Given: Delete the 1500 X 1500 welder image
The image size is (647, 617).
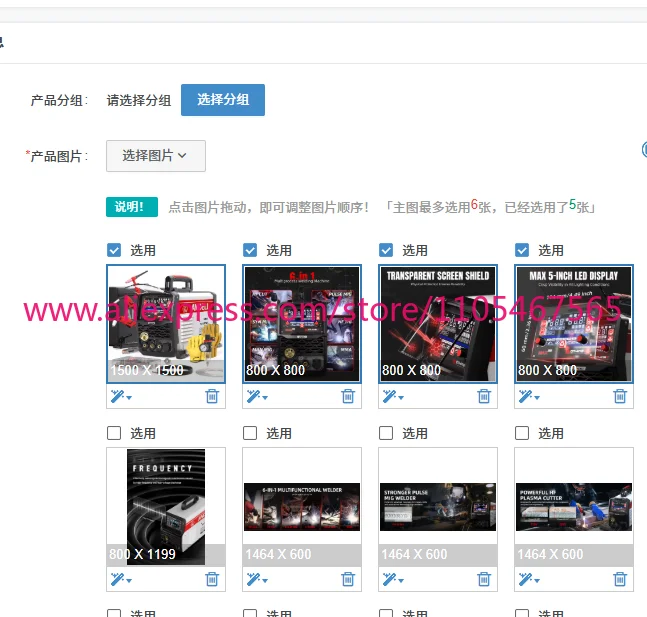Looking at the screenshot, I should tap(212, 396).
